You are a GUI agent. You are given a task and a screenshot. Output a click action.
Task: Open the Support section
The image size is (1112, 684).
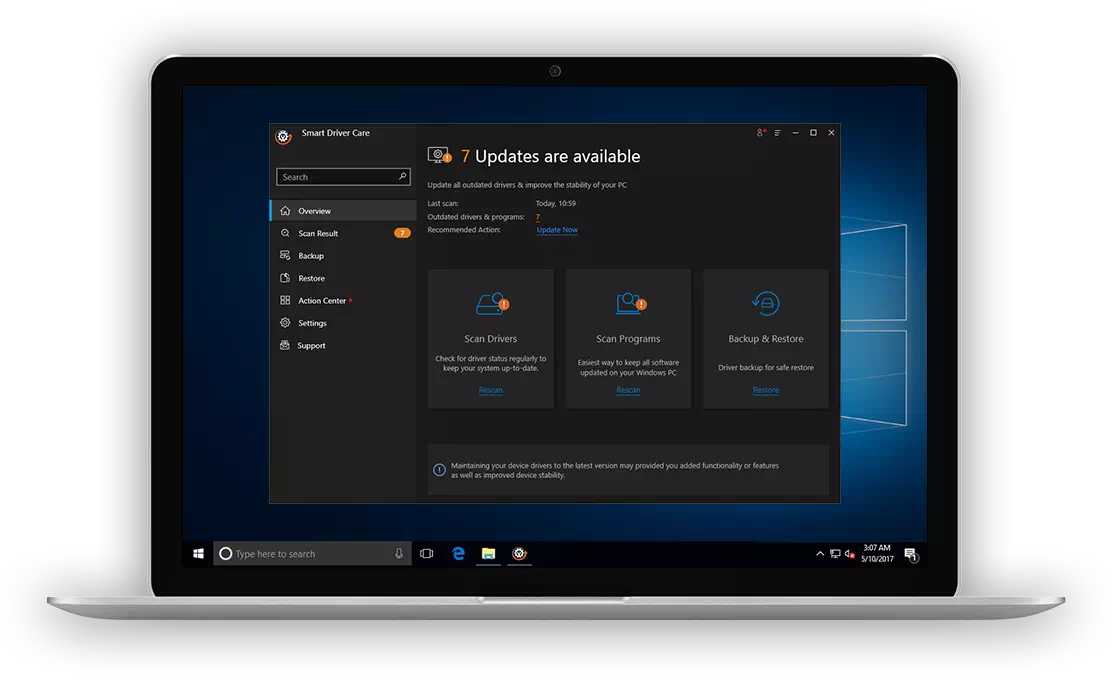[x=343, y=345]
